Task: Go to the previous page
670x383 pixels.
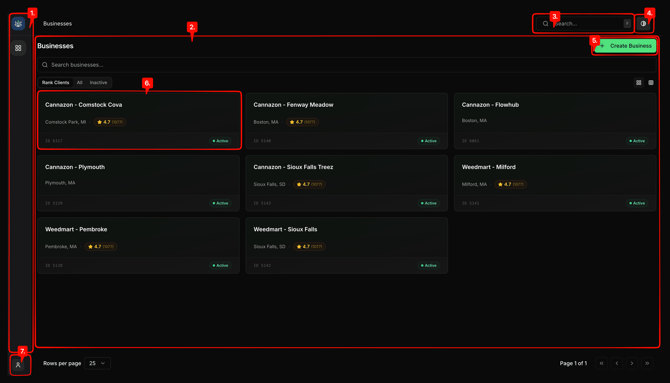Action: click(x=617, y=363)
